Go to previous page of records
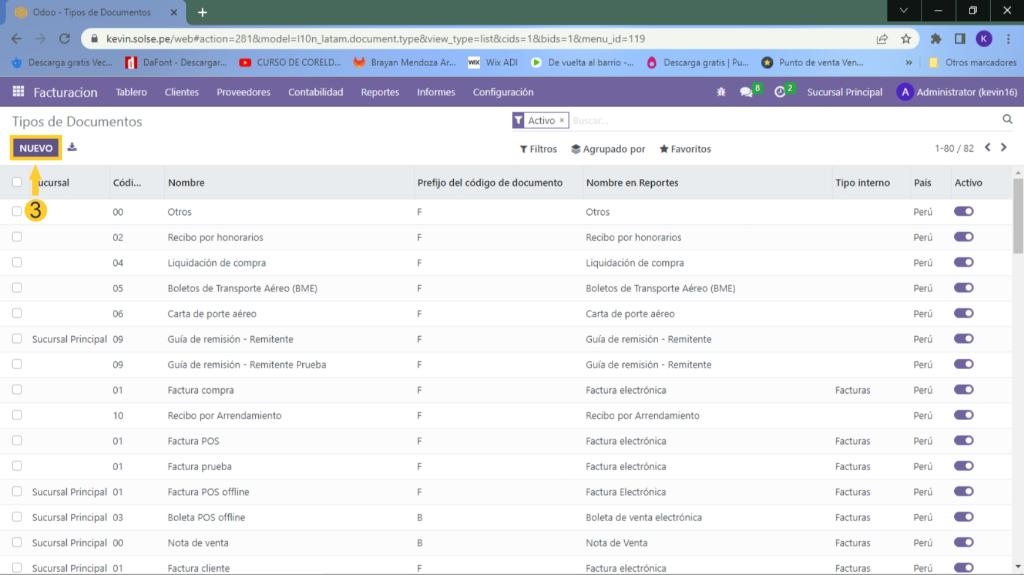The width and height of the screenshot is (1024, 575). [987, 148]
